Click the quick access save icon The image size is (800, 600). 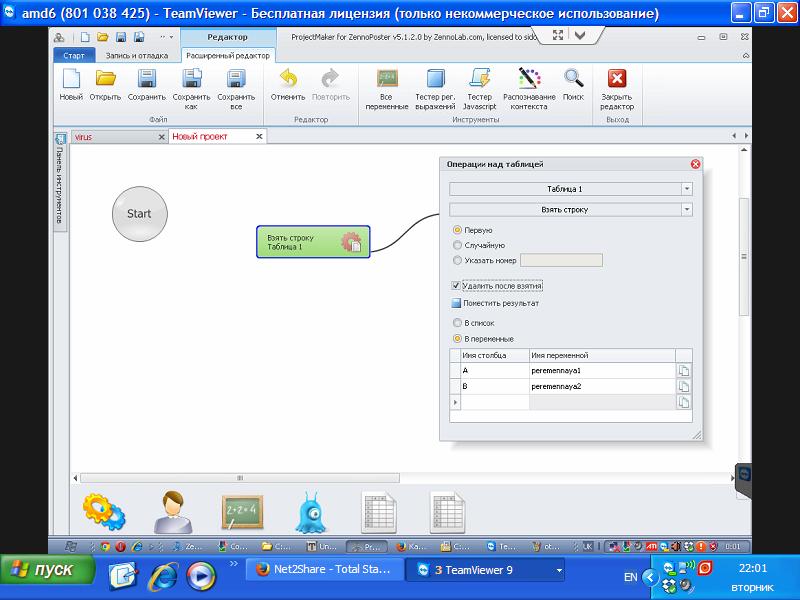click(121, 37)
